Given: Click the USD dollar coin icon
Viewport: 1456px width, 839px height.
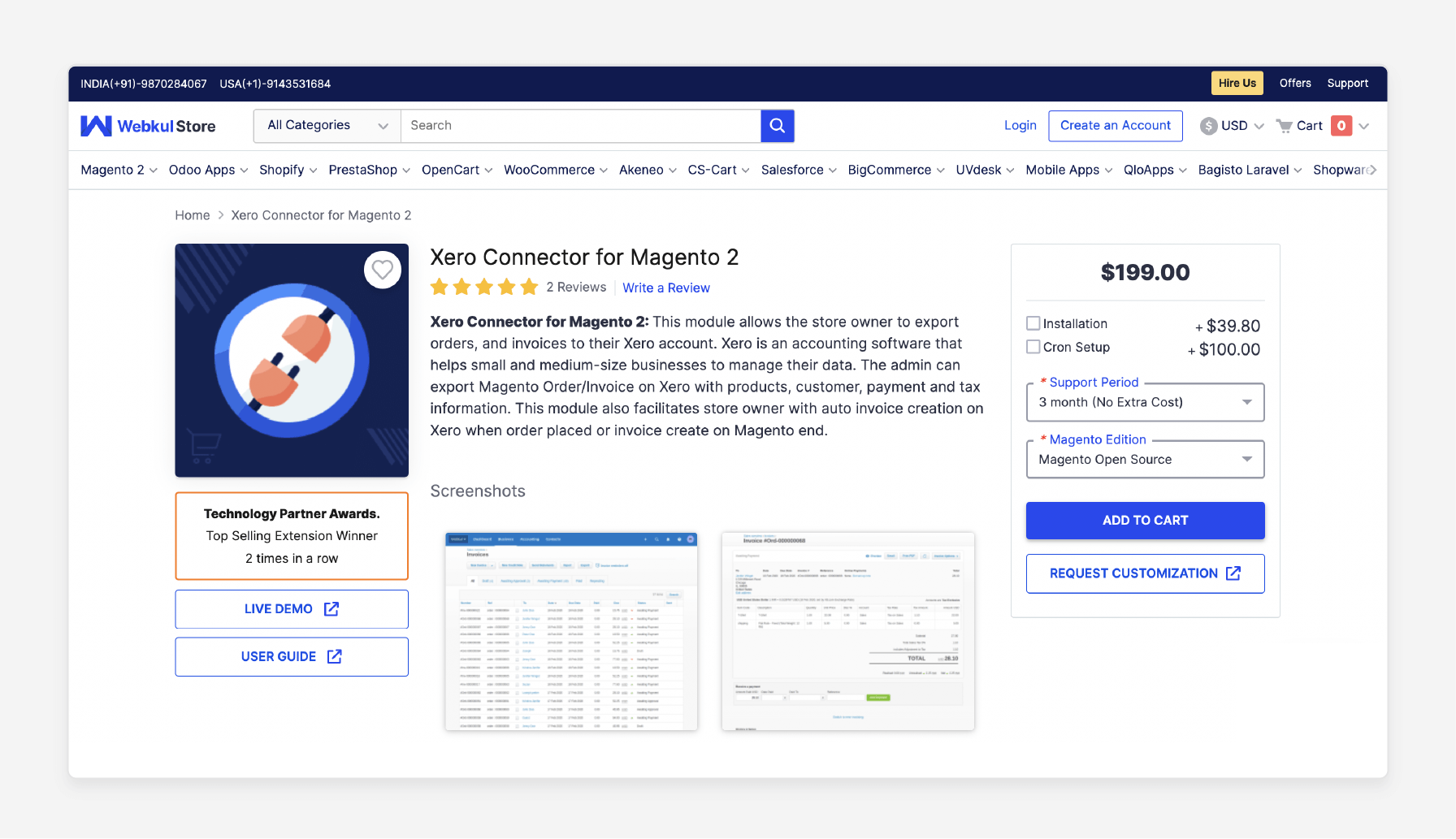Looking at the screenshot, I should coord(1209,126).
